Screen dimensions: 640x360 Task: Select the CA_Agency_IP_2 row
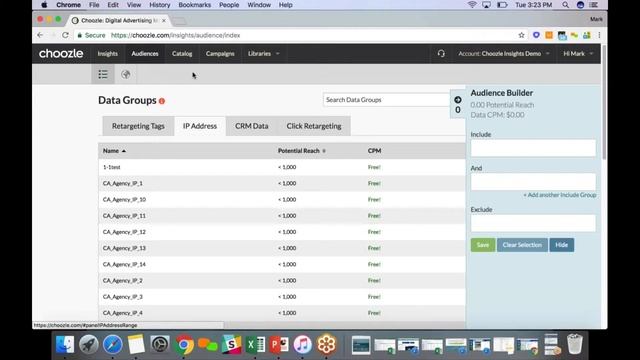282,280
